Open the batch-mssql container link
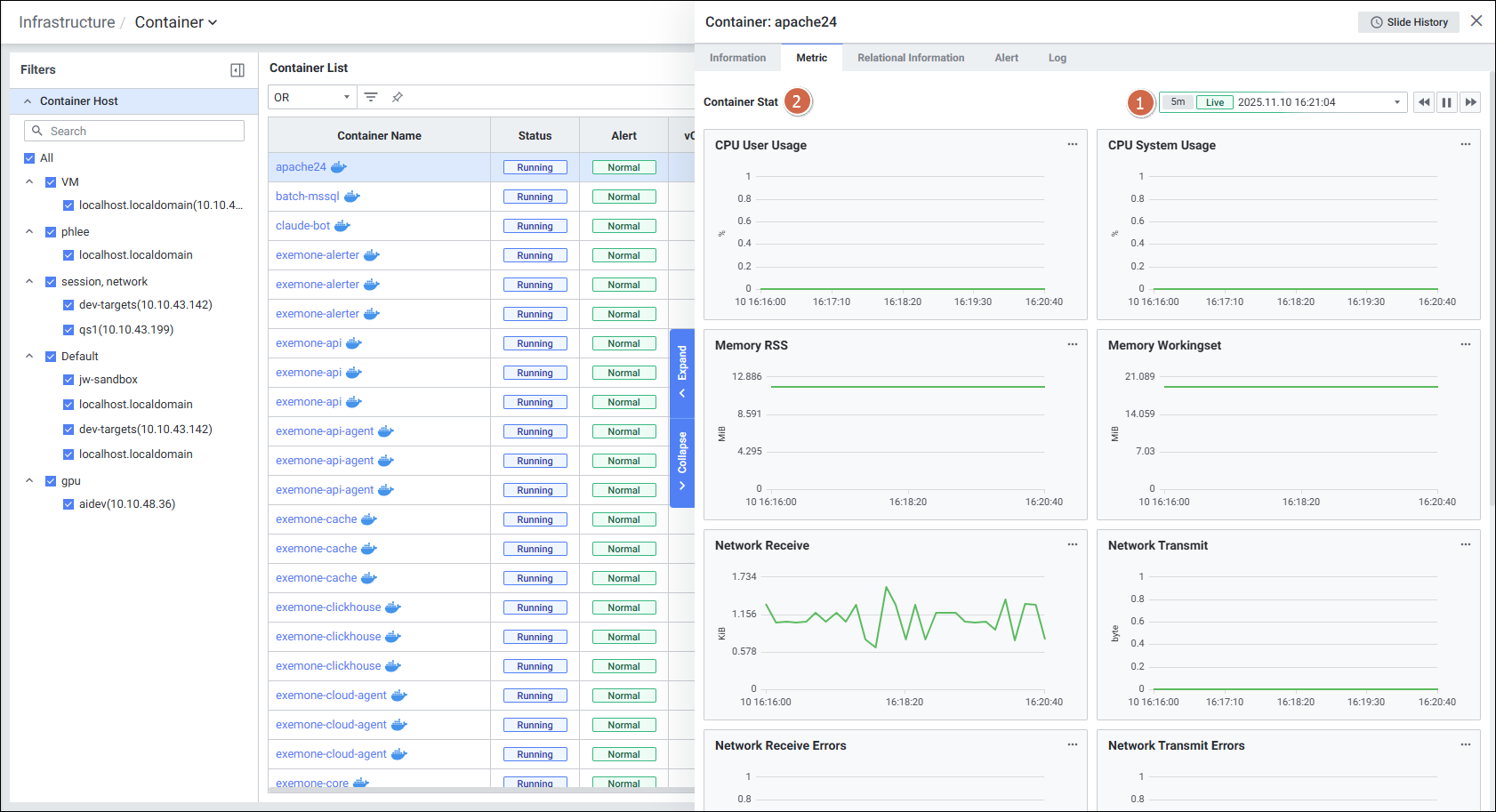This screenshot has width=1496, height=812. click(x=307, y=197)
